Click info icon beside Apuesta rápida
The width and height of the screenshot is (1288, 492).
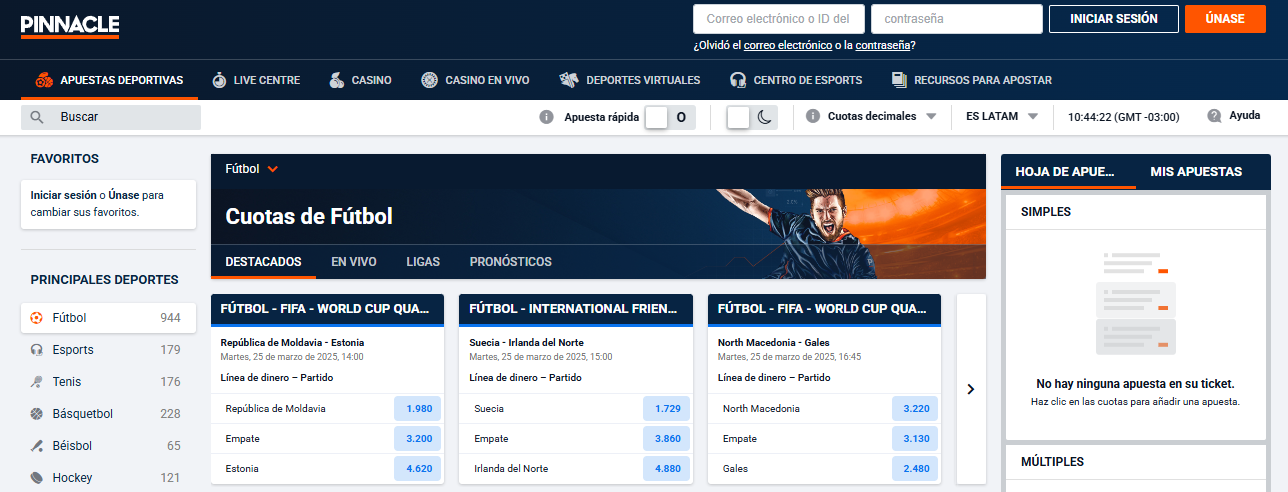[546, 117]
